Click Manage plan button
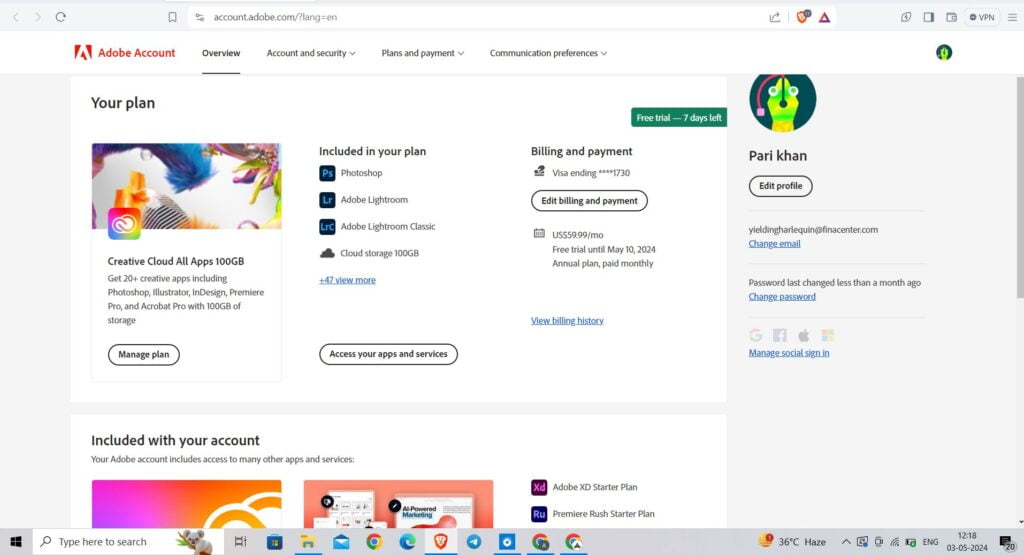 [x=144, y=355]
